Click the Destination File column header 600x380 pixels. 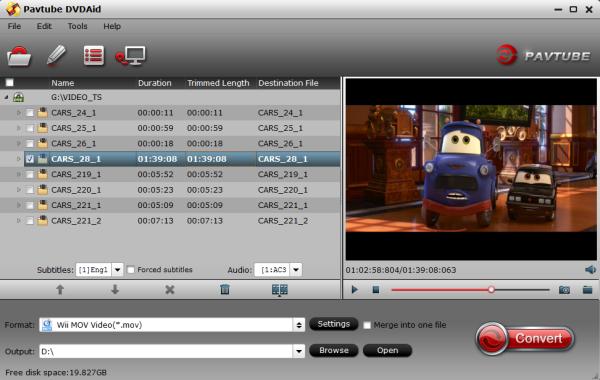[288, 83]
